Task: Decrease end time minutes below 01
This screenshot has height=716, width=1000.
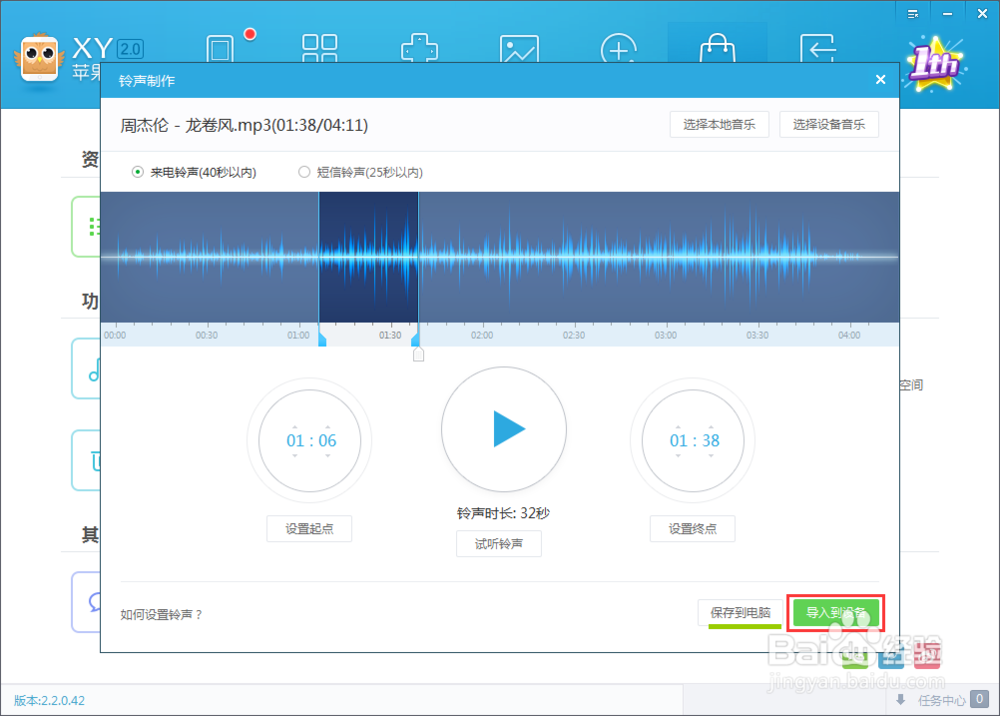Action: click(x=678, y=456)
